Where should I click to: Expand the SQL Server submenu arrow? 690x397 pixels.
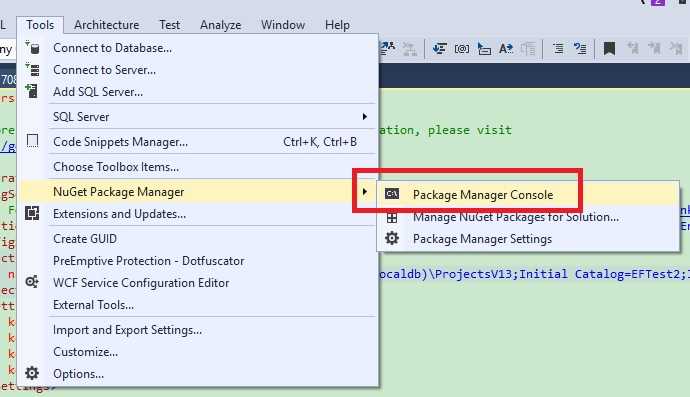364,117
